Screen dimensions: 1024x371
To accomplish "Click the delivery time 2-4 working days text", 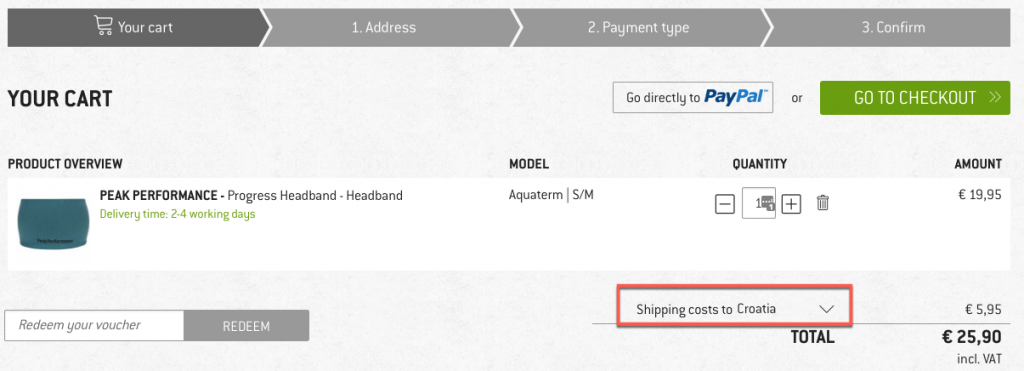I will click(178, 214).
